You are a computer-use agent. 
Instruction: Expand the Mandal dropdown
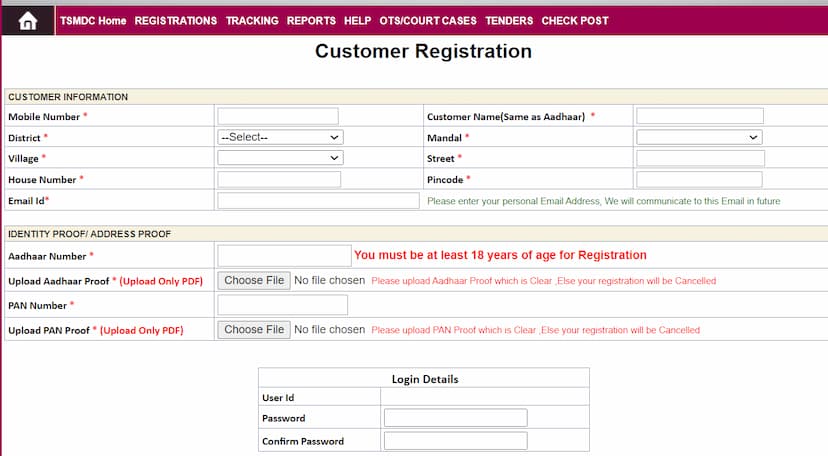click(x=699, y=137)
